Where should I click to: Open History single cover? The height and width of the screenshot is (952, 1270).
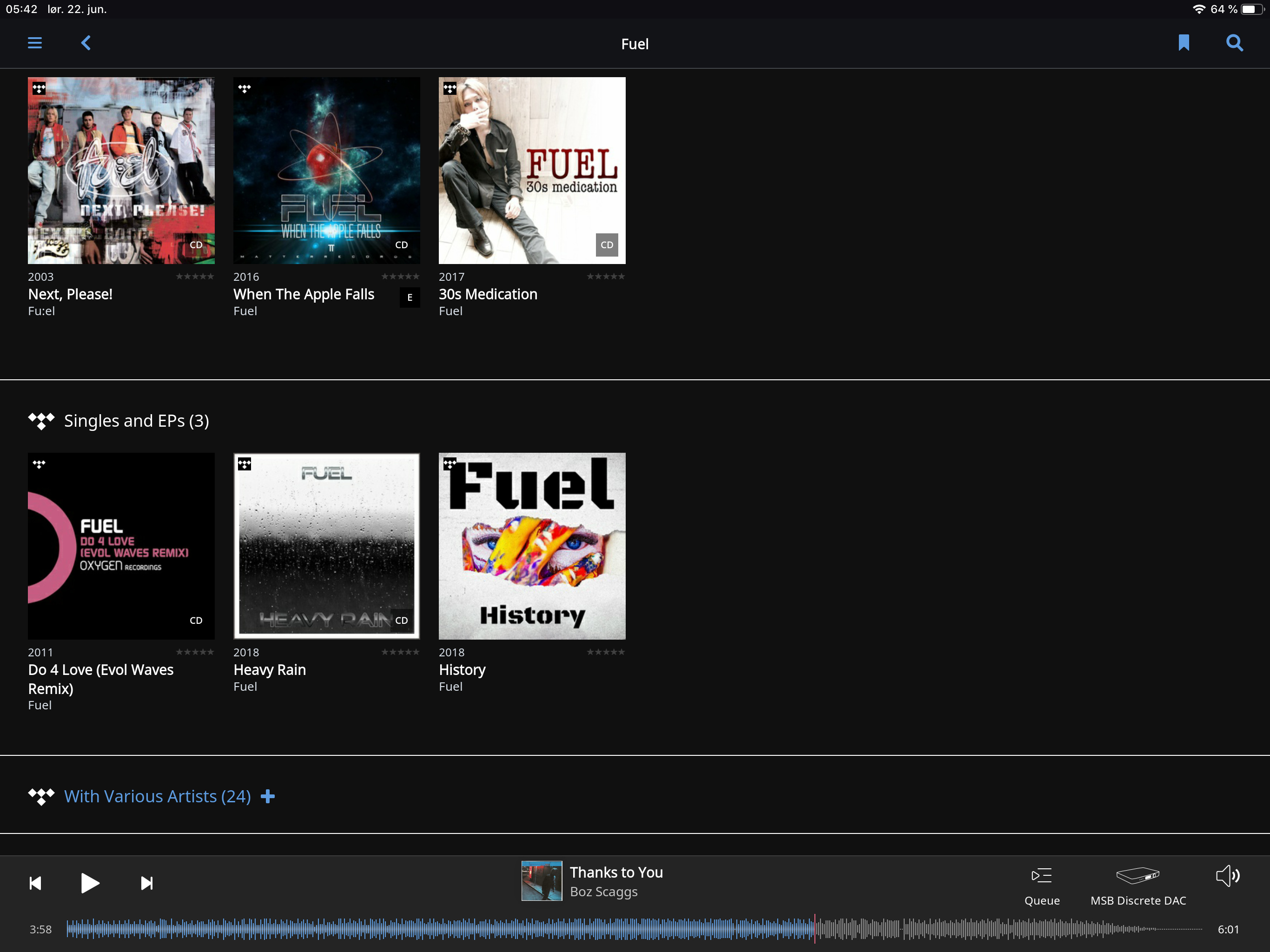click(532, 546)
